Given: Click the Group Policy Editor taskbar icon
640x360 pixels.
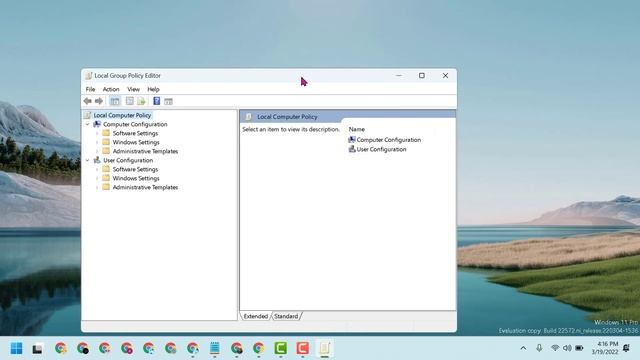Looking at the screenshot, I should coord(324,348).
